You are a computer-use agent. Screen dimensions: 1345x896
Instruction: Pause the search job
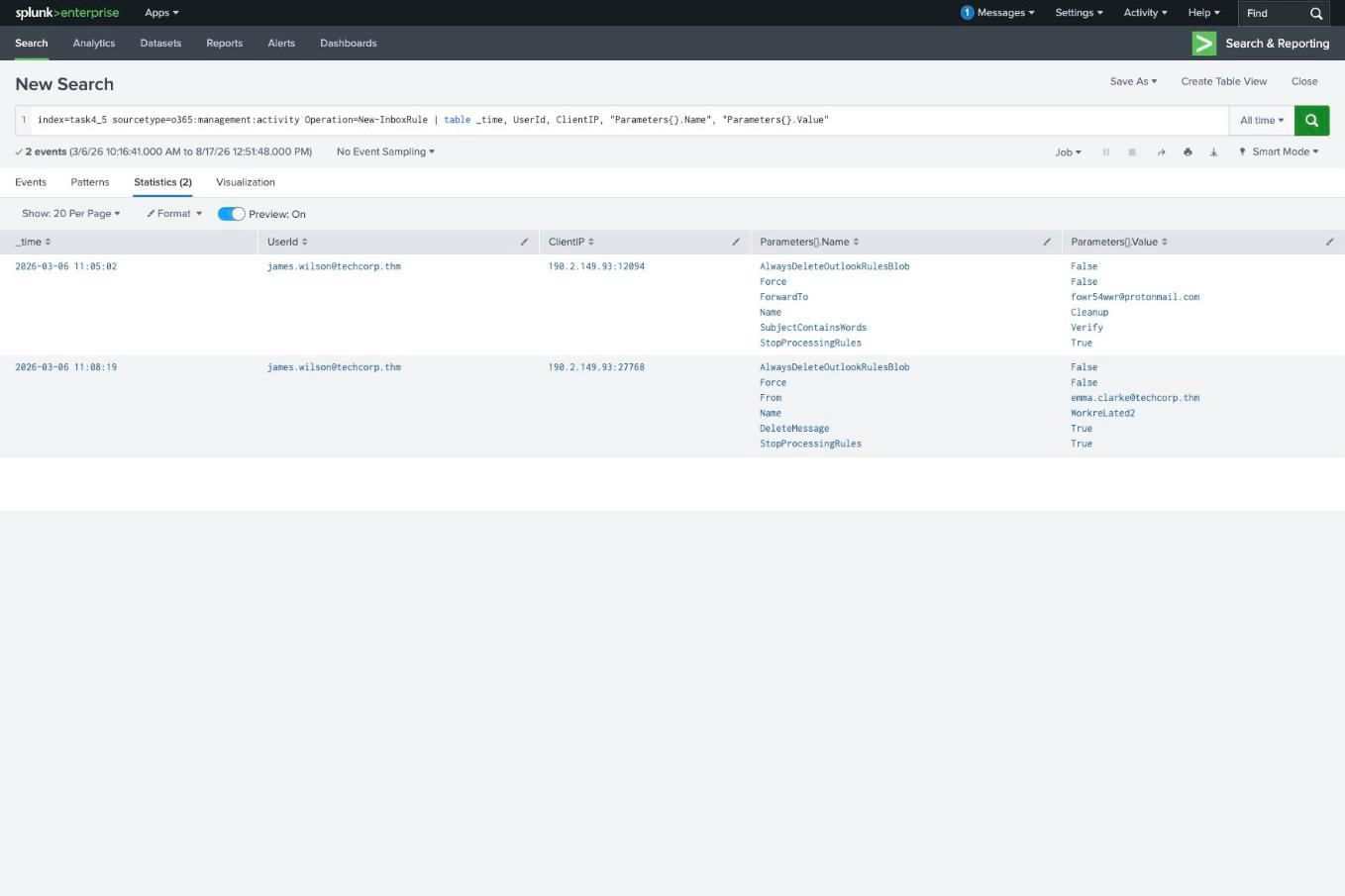coord(1105,152)
